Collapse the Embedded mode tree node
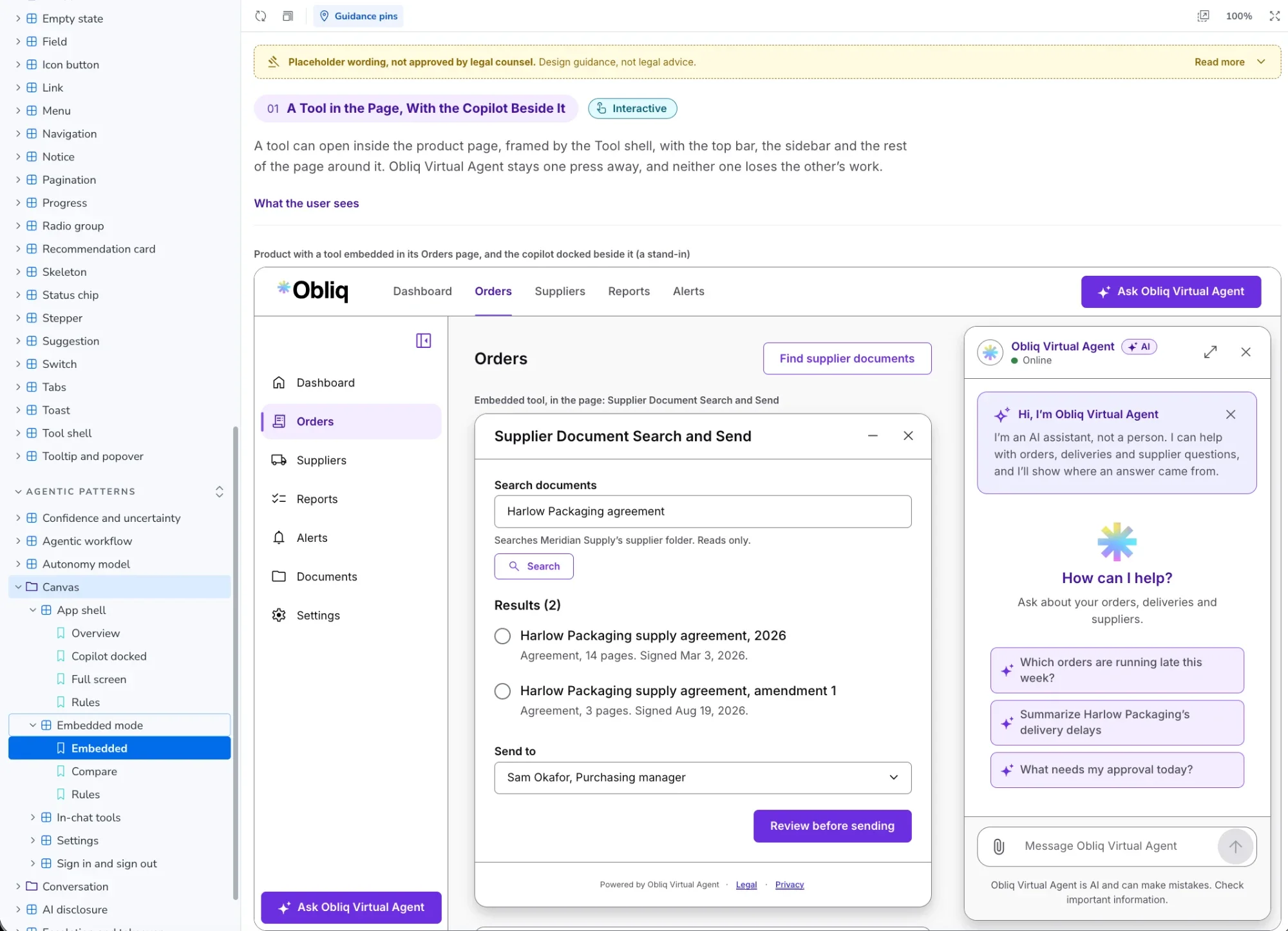The height and width of the screenshot is (931, 1288). [x=33, y=725]
